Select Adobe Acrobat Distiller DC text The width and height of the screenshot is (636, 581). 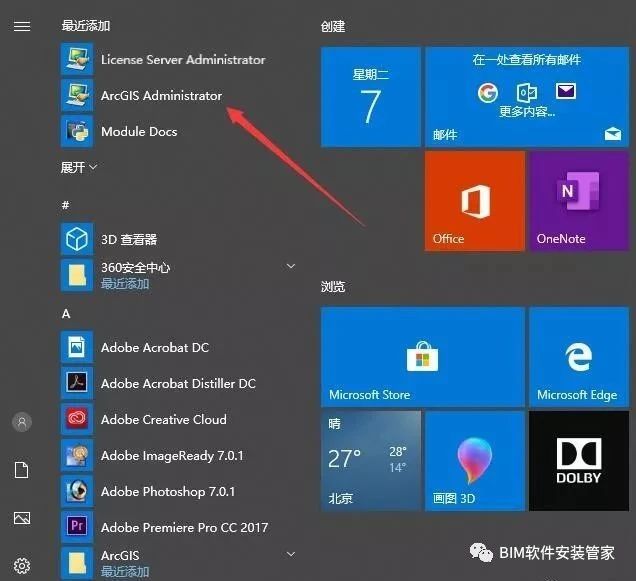coord(178,383)
